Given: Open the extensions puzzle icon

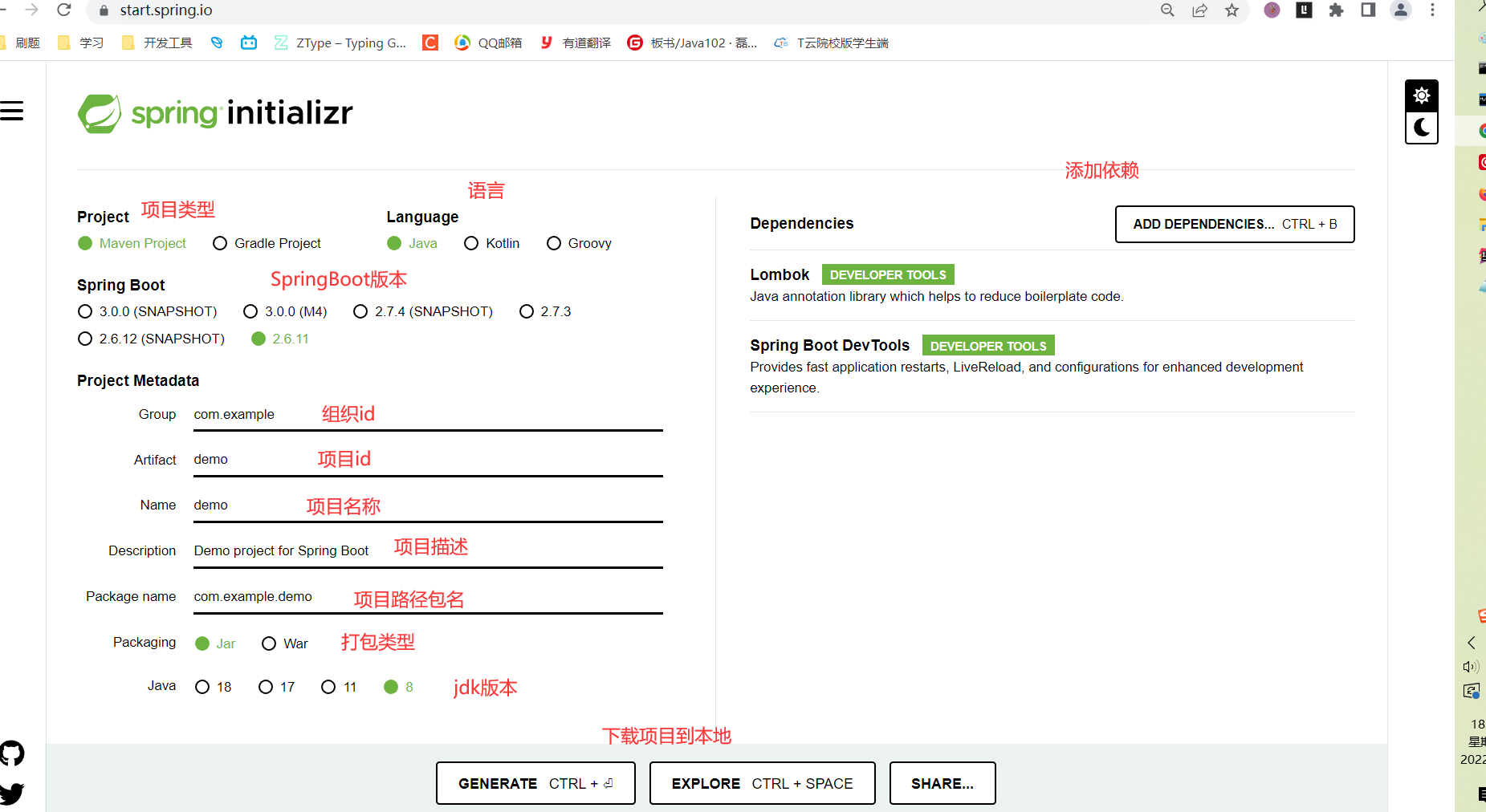Looking at the screenshot, I should pos(1336,10).
